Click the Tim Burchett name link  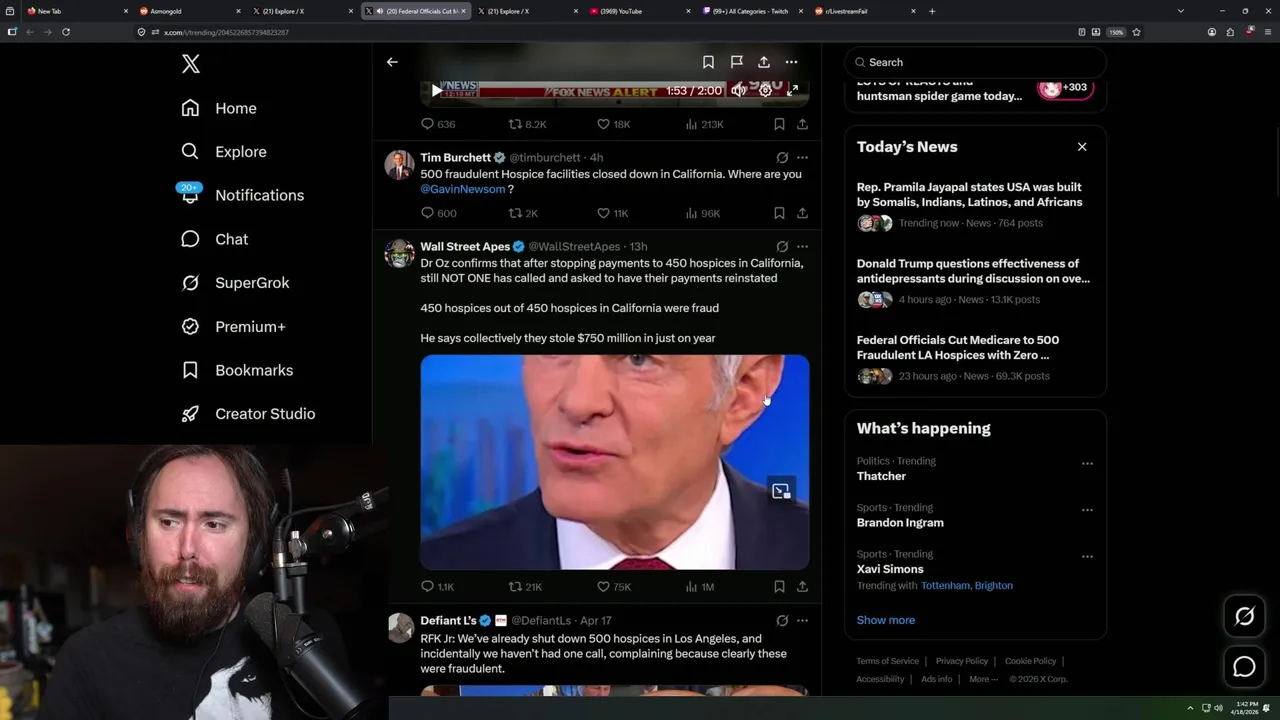pos(455,157)
